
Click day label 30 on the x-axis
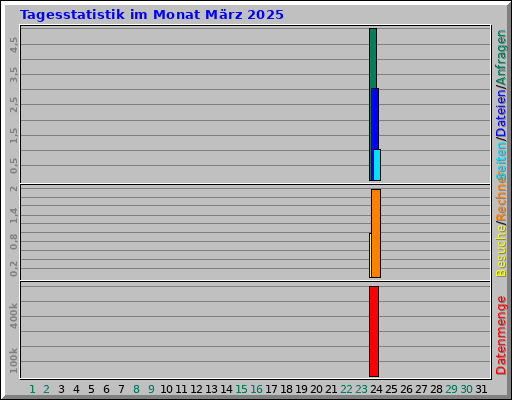click(466, 389)
